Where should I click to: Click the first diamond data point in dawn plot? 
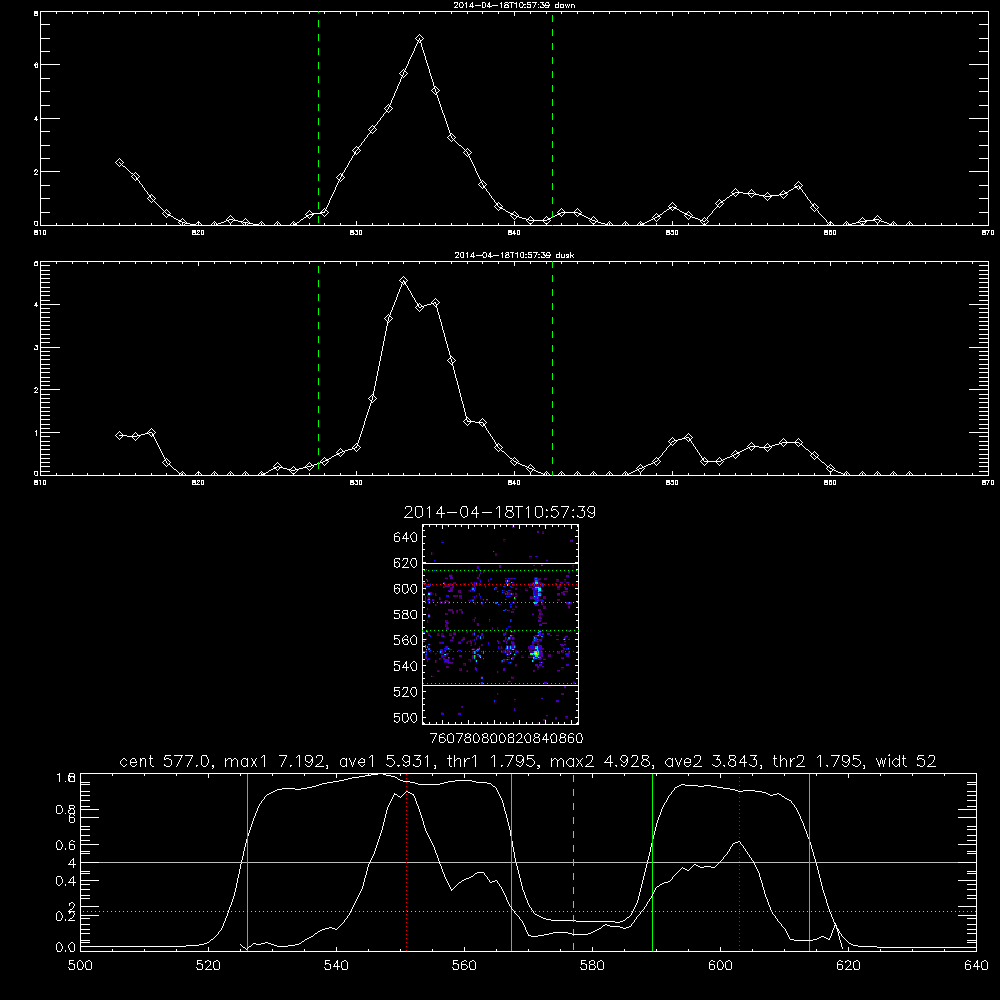(119, 163)
